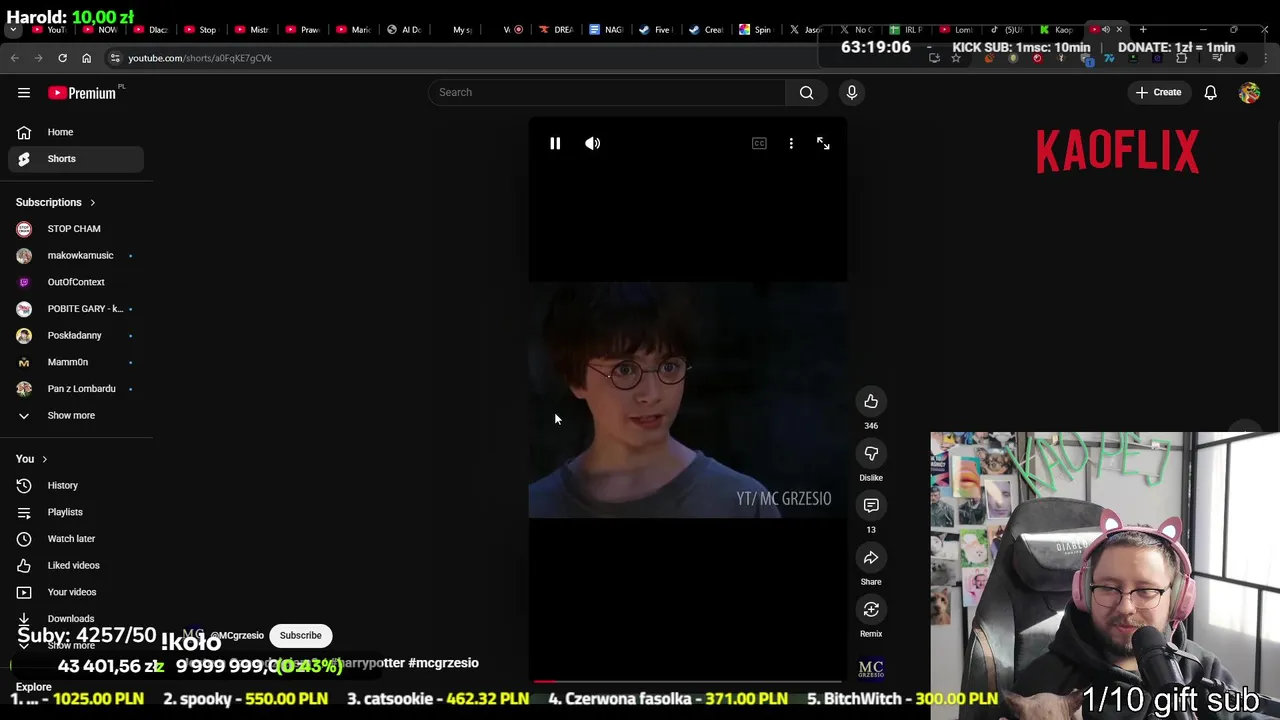The image size is (1280, 720).
Task: Mute the short's volume
Action: tap(593, 143)
